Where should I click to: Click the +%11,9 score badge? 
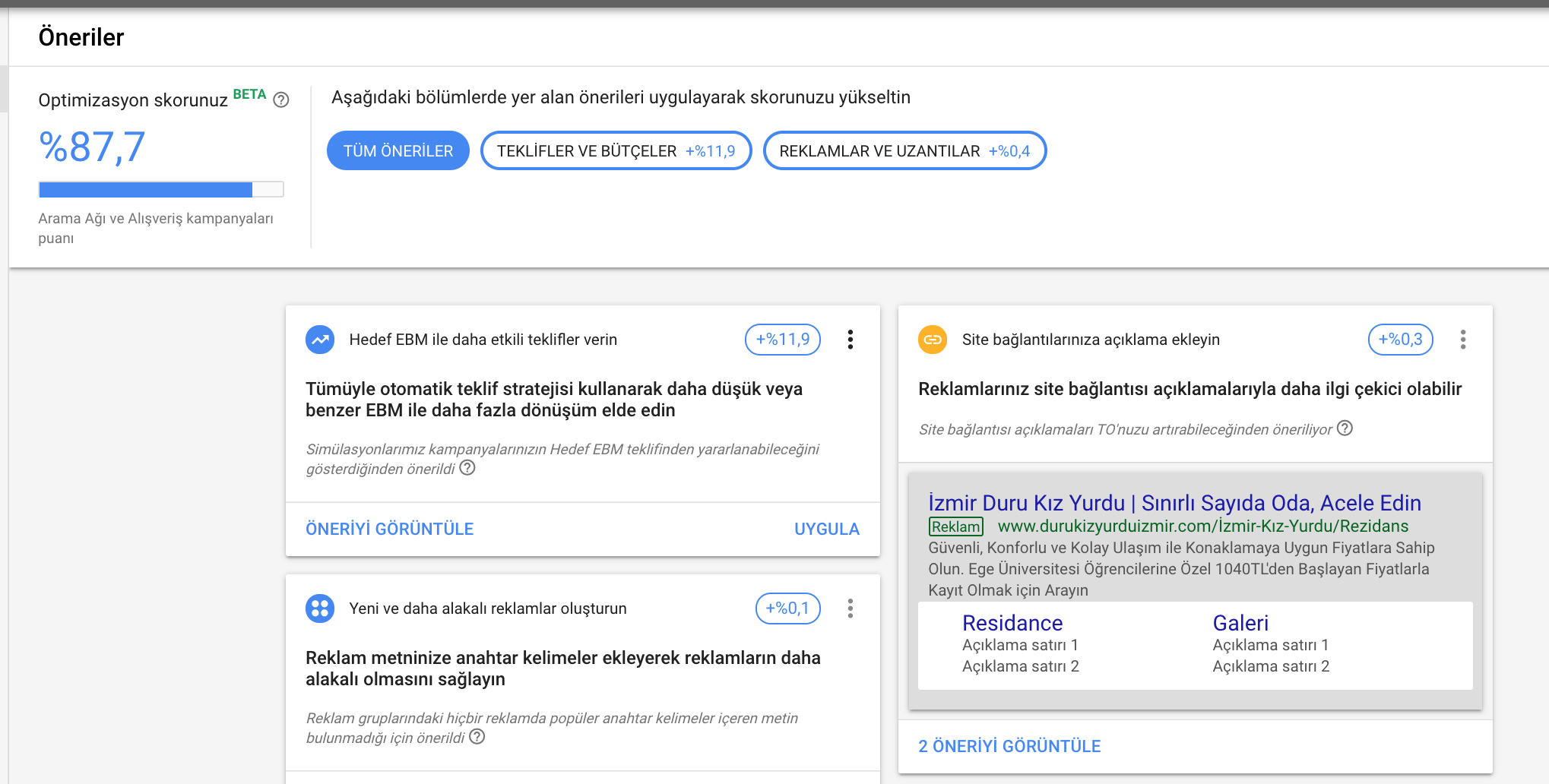(x=782, y=340)
